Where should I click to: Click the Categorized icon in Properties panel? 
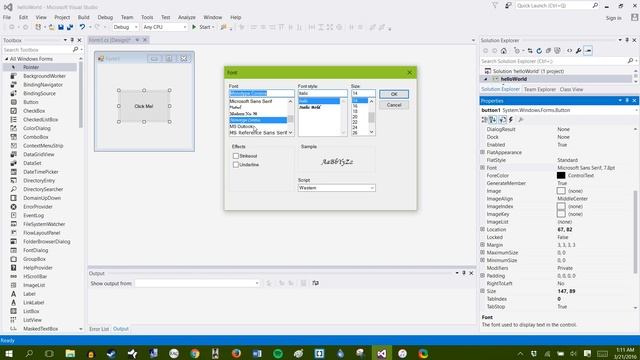484,120
